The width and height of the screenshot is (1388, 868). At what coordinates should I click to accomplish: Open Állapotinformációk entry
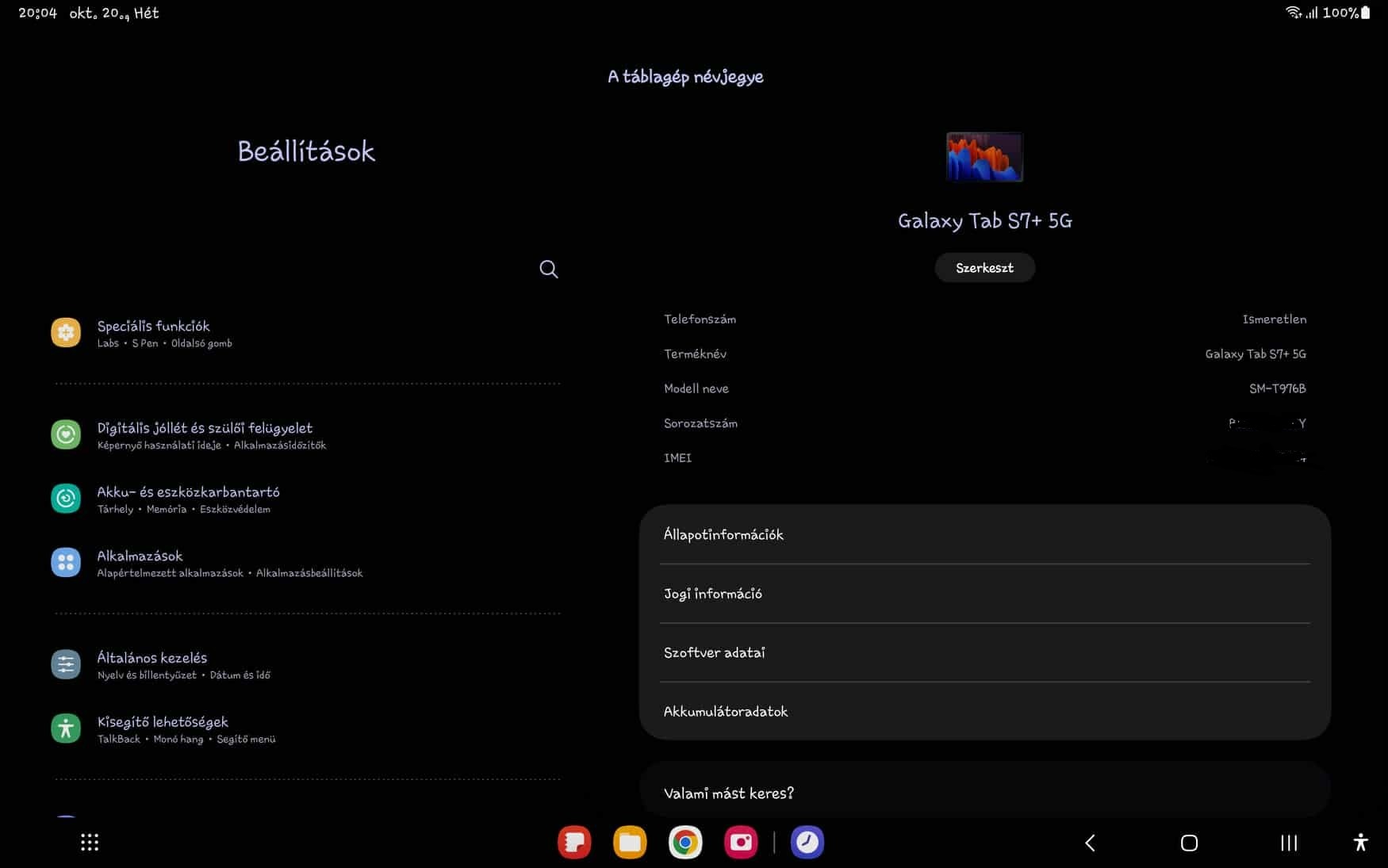tap(983, 535)
